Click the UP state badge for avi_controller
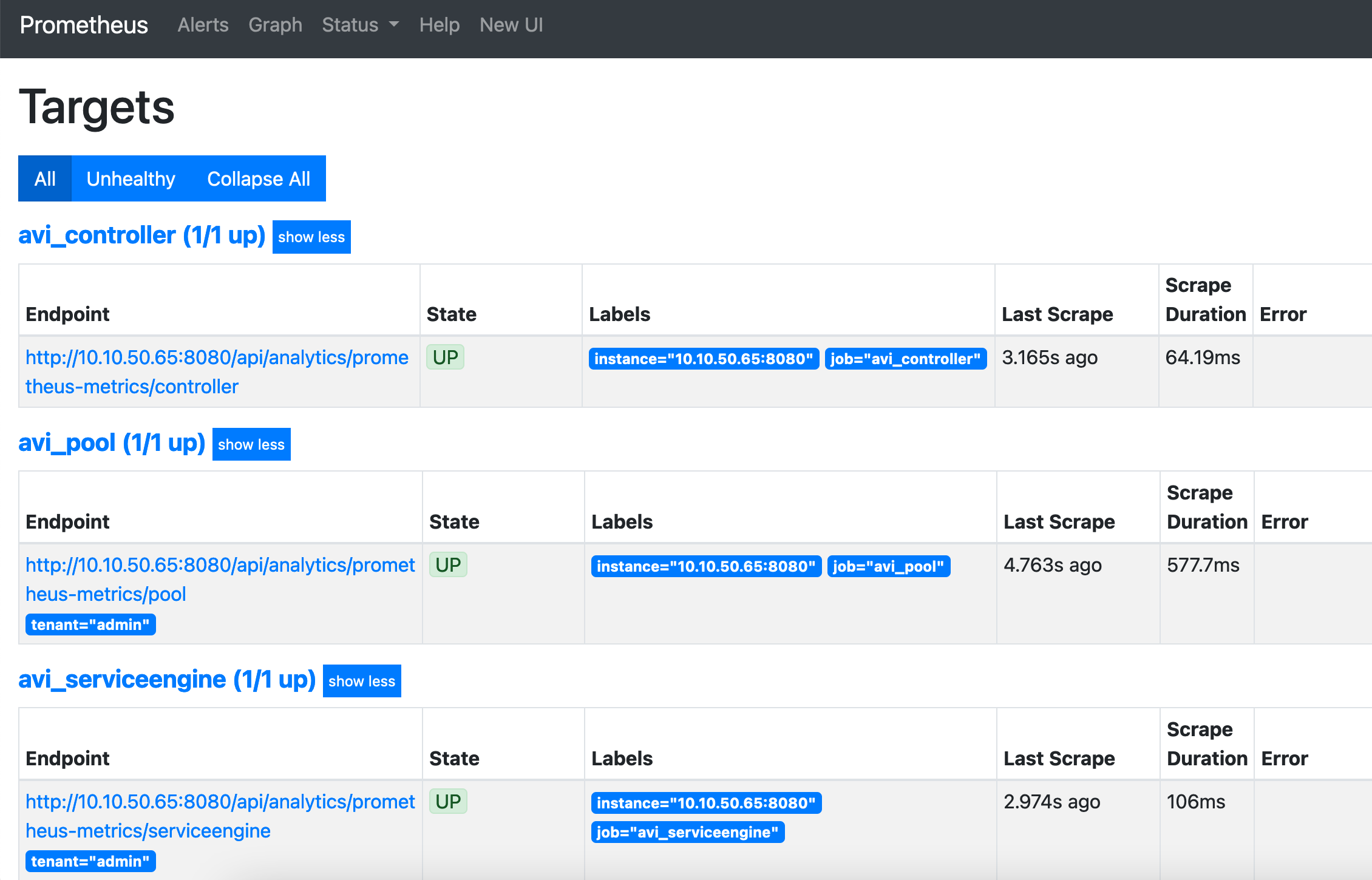 [445, 357]
